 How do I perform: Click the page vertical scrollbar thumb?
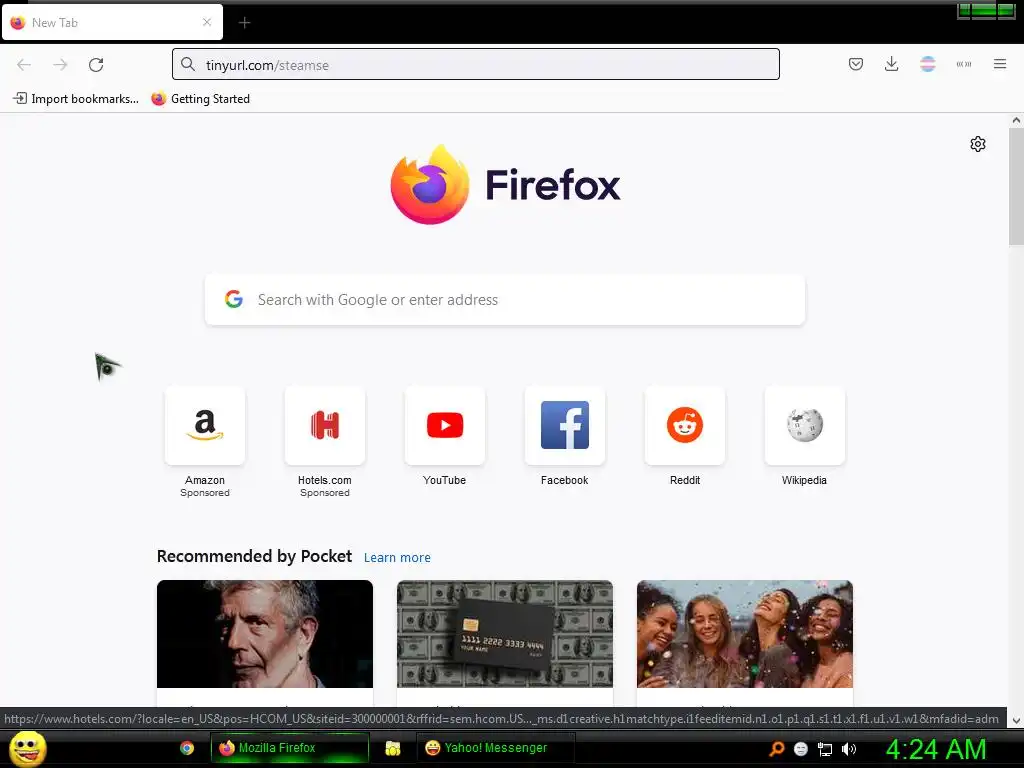(1016, 187)
